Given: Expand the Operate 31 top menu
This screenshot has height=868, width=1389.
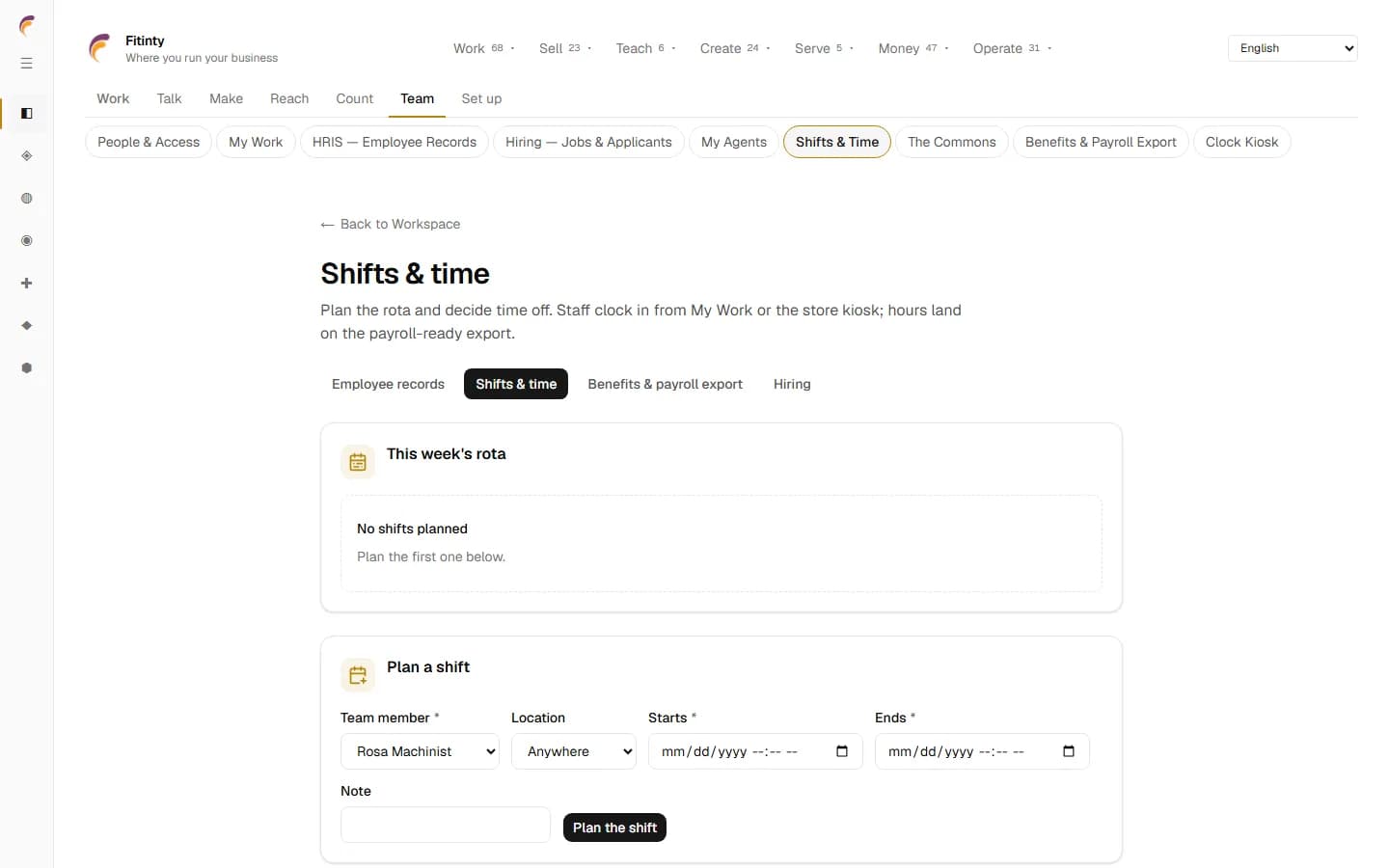Looking at the screenshot, I should [x=1012, y=48].
